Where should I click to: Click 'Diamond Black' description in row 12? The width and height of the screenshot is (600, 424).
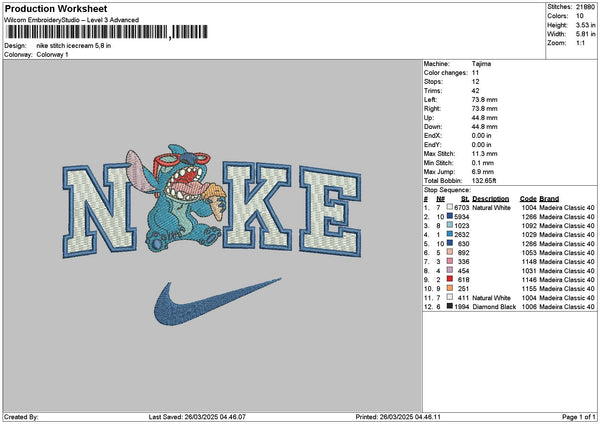point(494,307)
